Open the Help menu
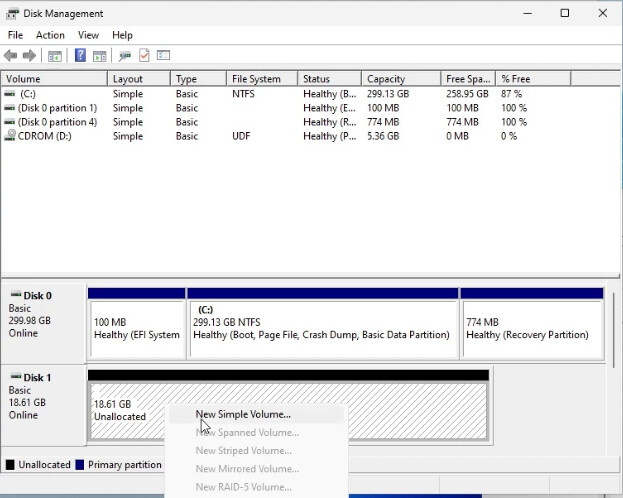The height and width of the screenshot is (498, 623). pos(122,35)
